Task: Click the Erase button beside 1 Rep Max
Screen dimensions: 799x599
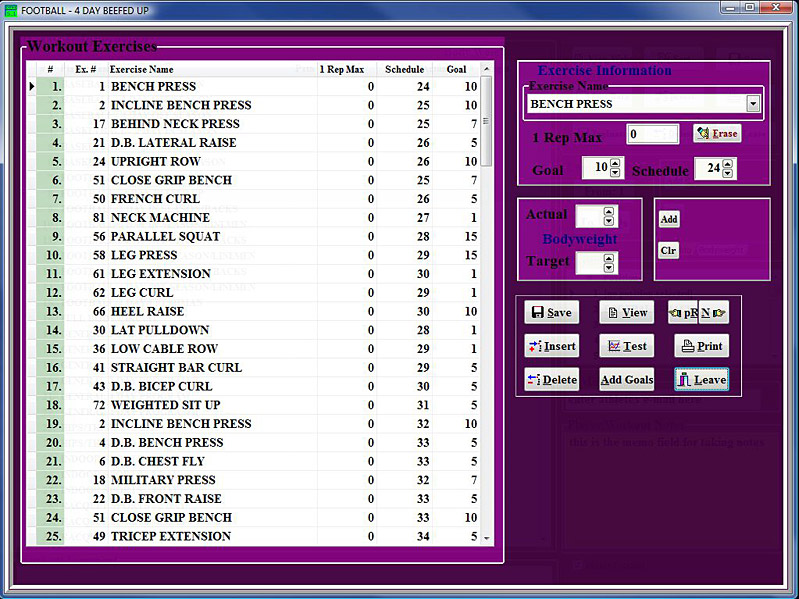Action: click(716, 134)
